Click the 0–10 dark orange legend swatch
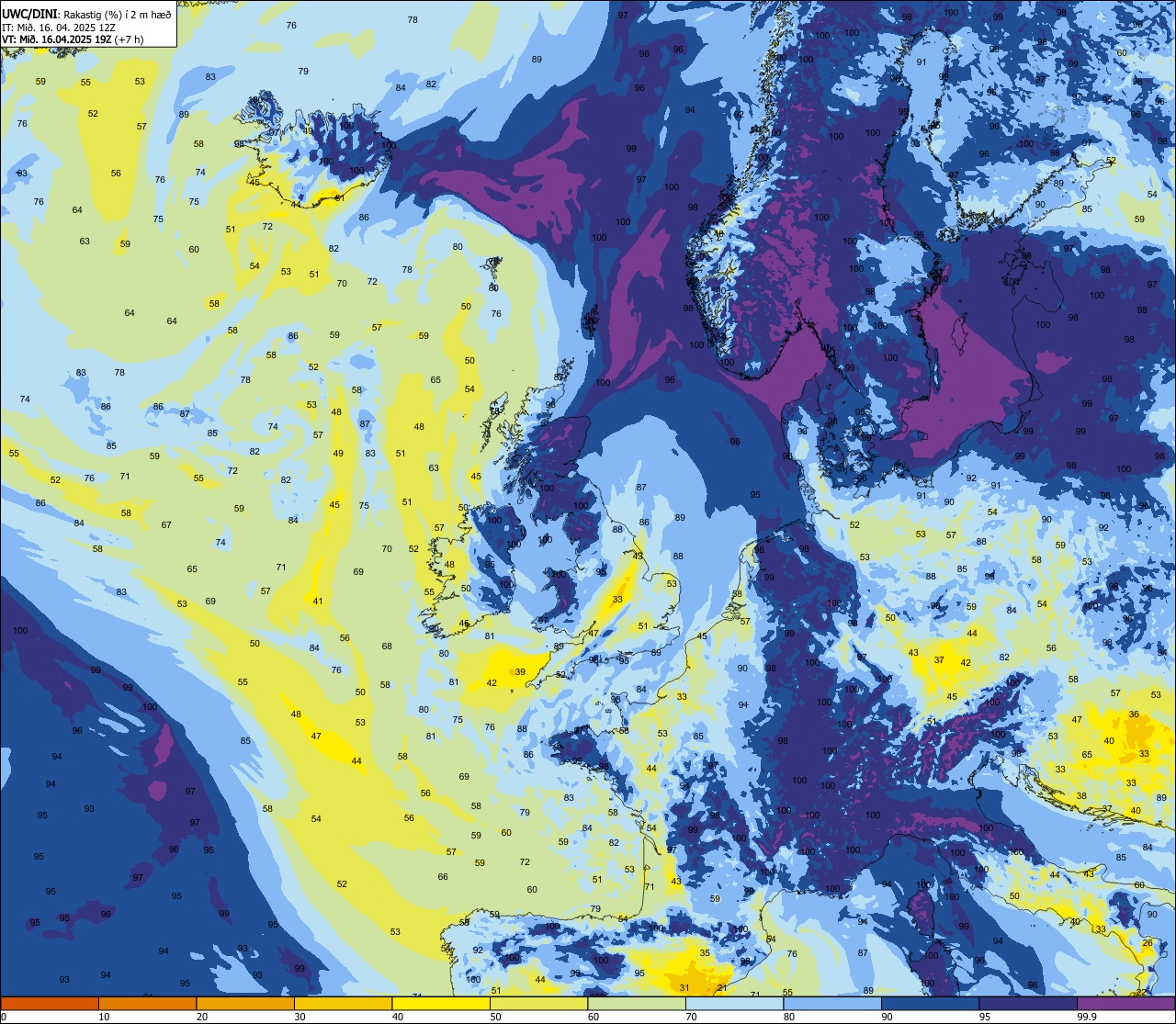Screen dimensions: 1176x1024 (x=50, y=1003)
